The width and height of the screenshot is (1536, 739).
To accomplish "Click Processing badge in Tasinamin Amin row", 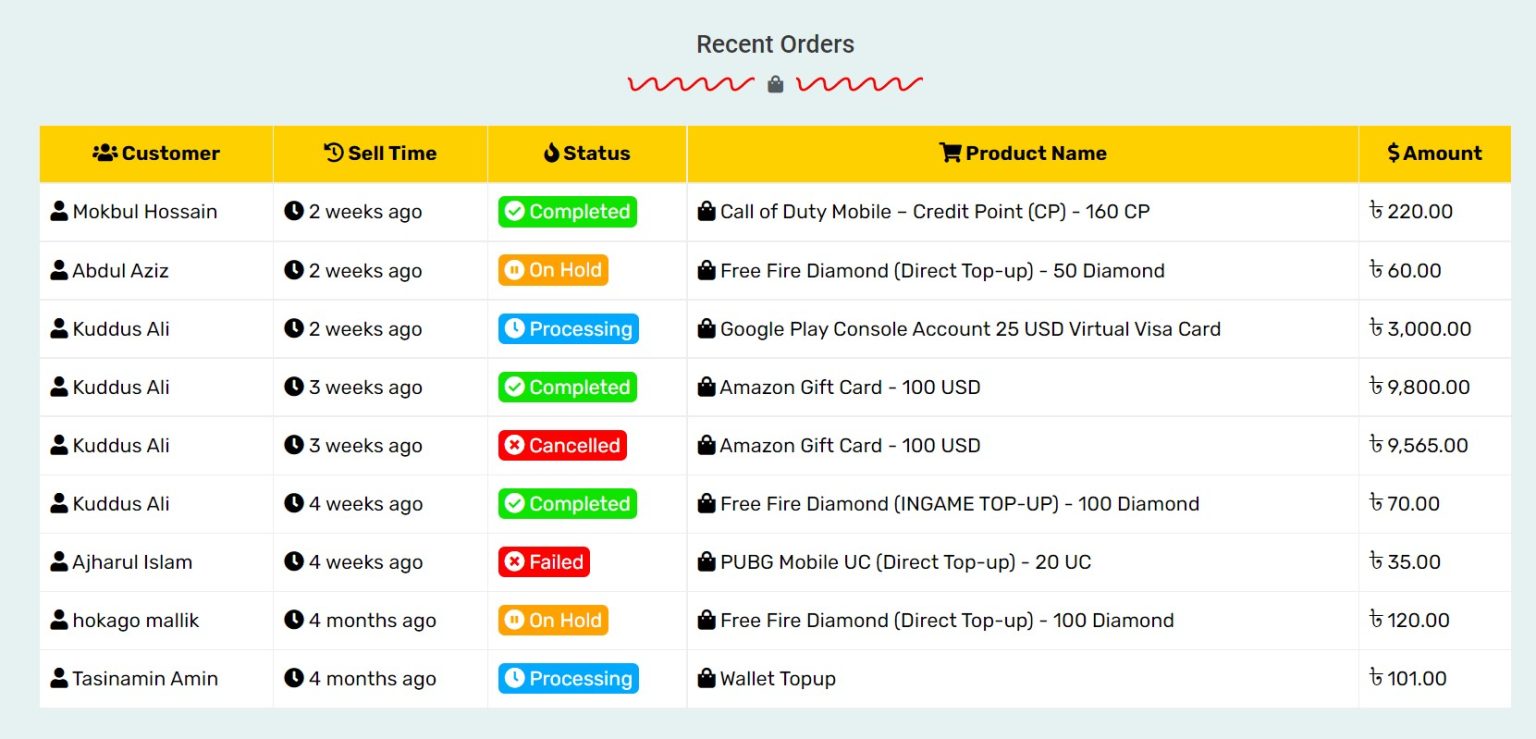I will click(x=569, y=679).
